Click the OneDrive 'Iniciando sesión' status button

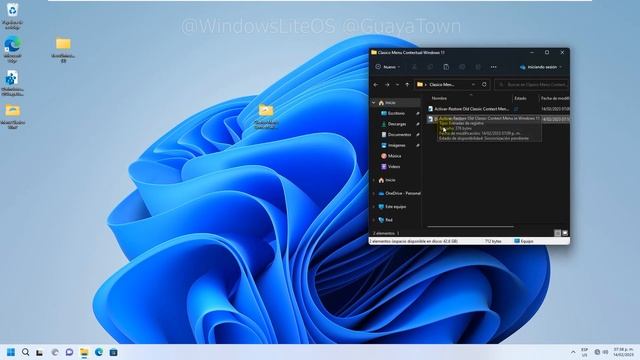(x=541, y=67)
